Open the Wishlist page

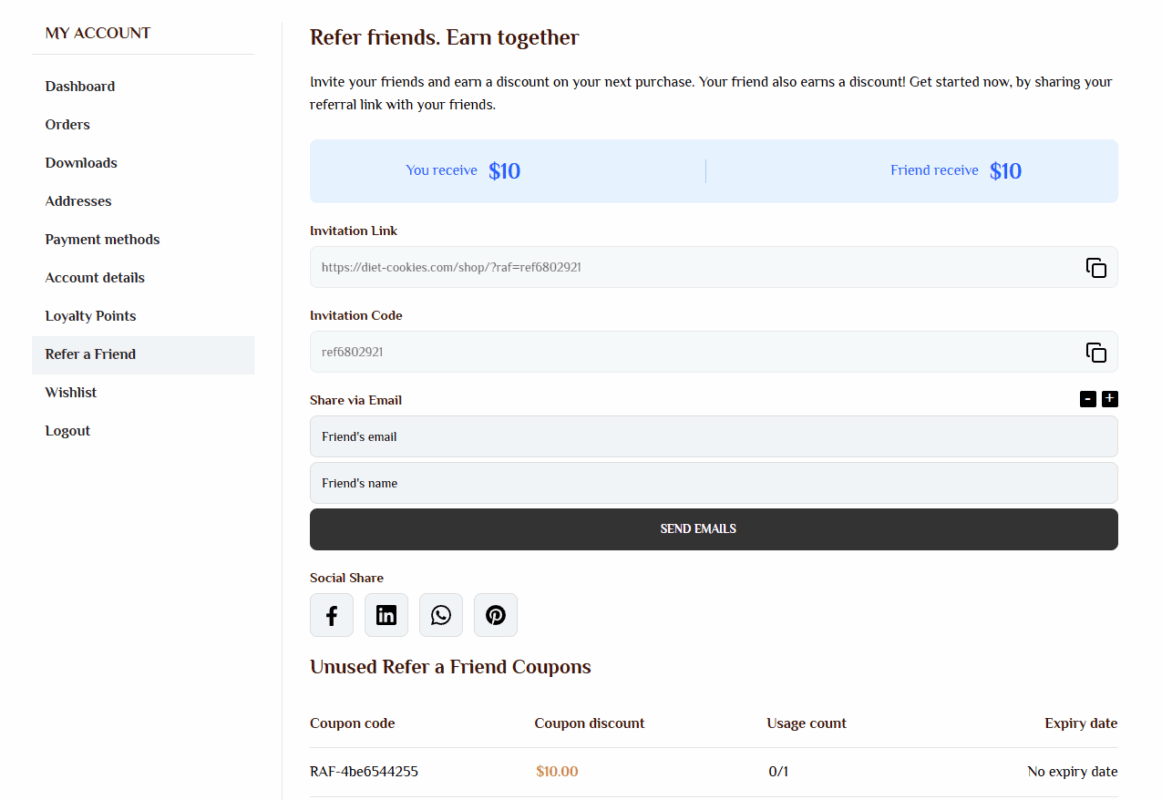(71, 393)
